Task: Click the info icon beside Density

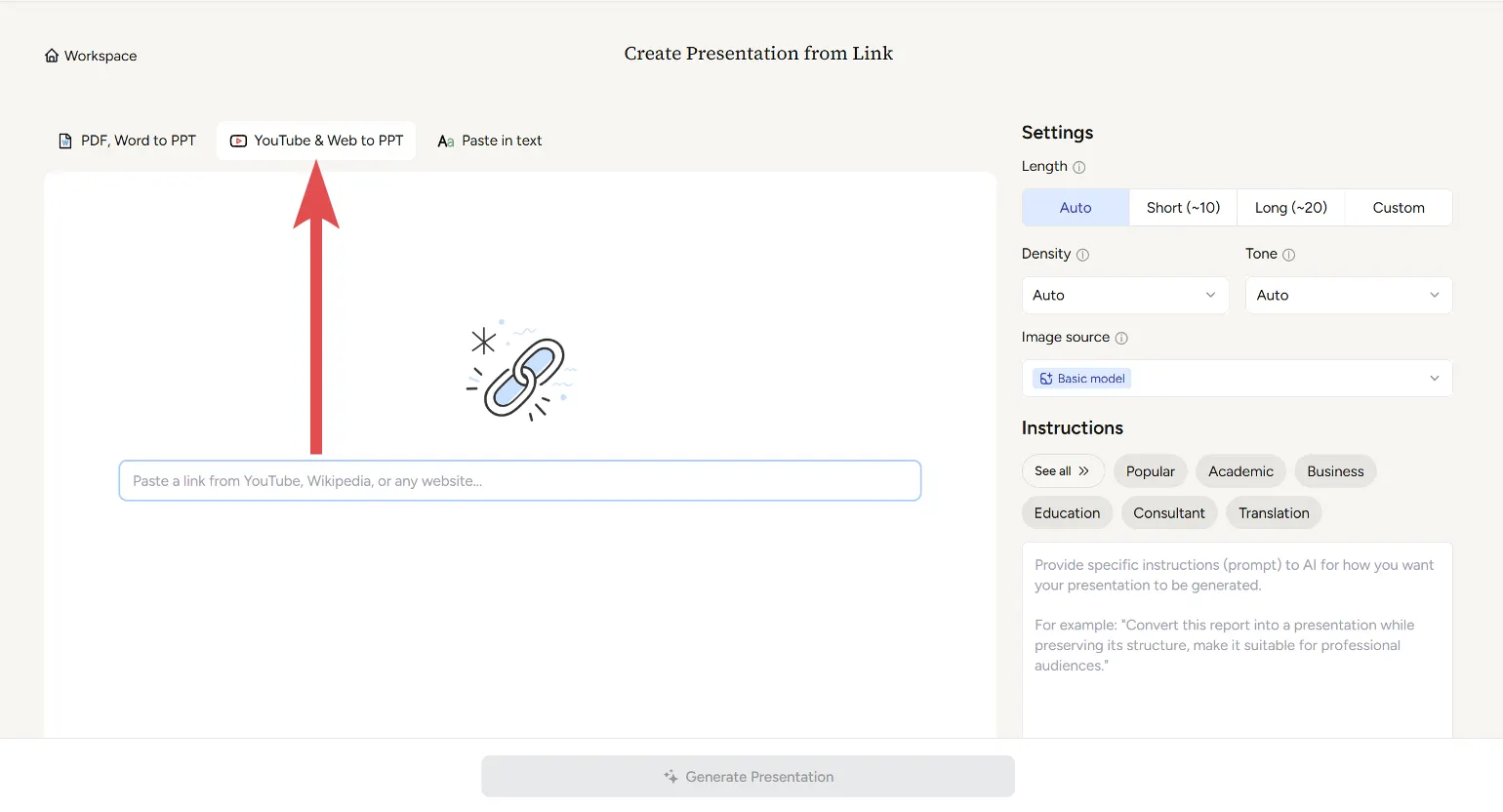Action: coord(1082,255)
